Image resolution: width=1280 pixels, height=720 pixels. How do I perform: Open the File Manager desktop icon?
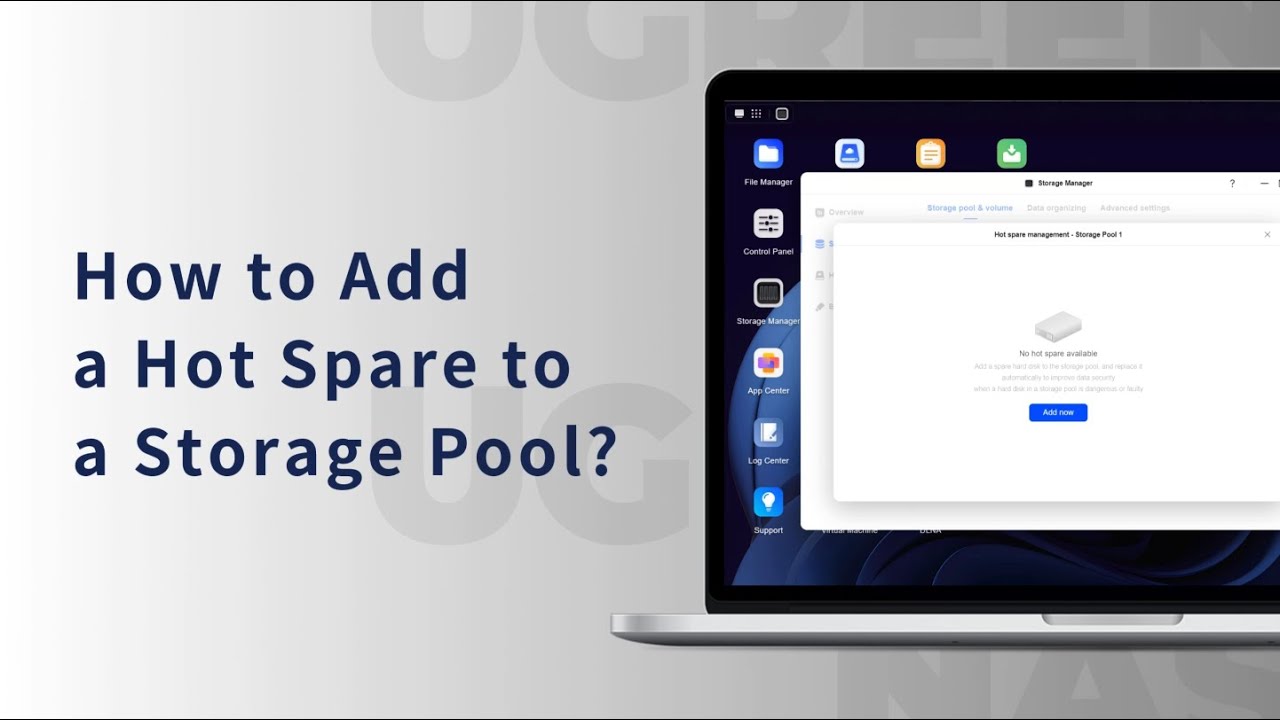(768, 154)
